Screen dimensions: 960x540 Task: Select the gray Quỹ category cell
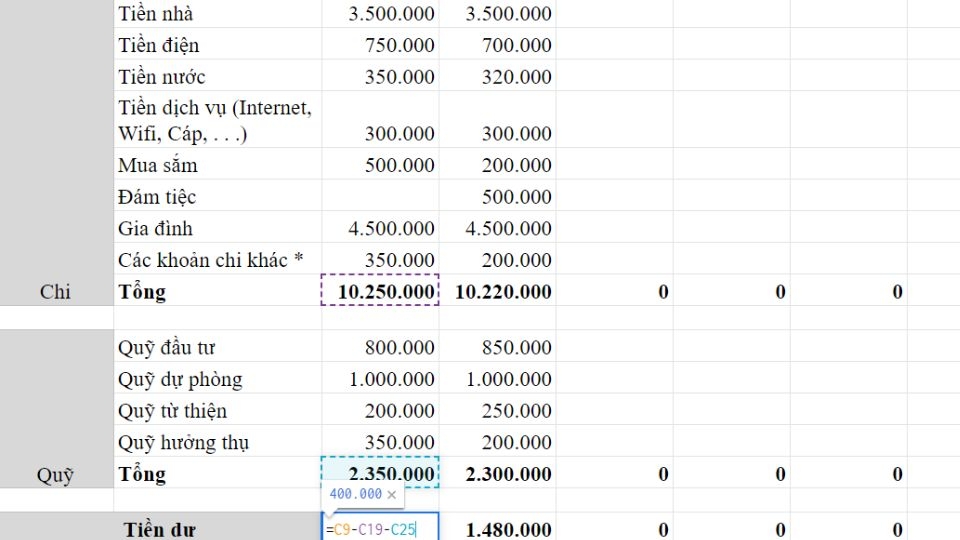coord(55,475)
